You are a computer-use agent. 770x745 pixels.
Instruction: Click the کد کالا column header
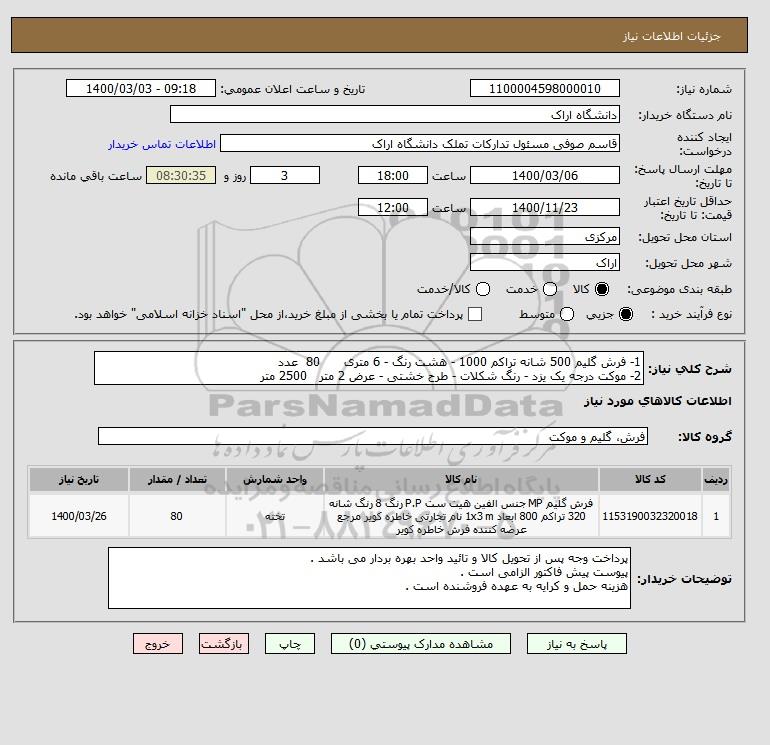pyautogui.click(x=650, y=479)
